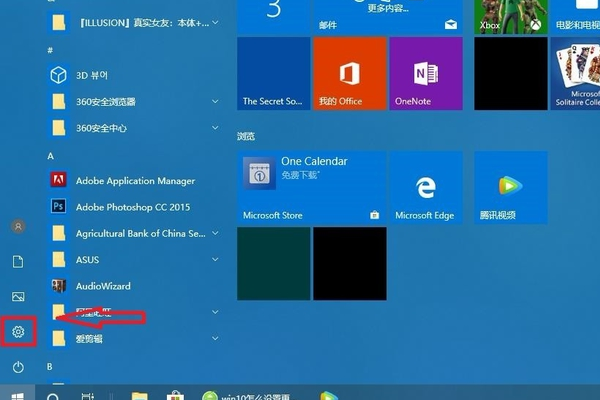
Task: Open The Secret So... tile
Action: click(274, 73)
